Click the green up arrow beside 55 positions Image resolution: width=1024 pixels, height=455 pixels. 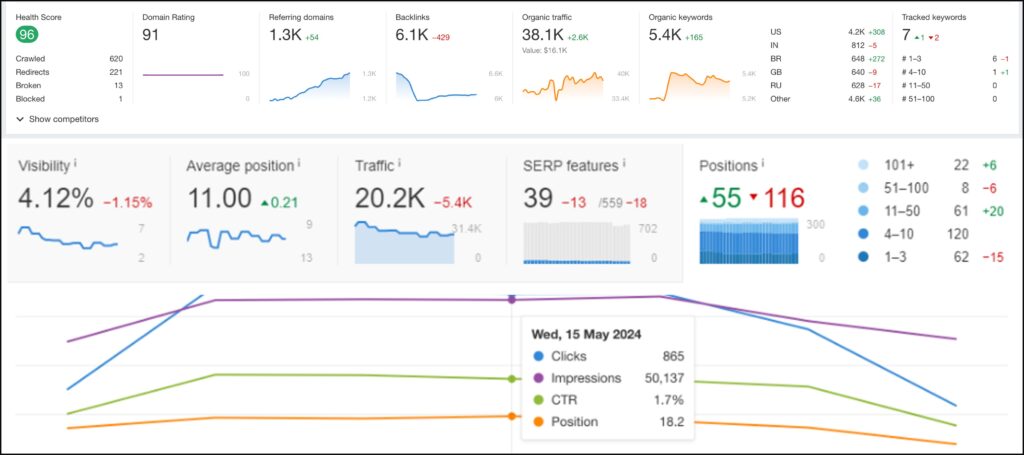click(706, 199)
